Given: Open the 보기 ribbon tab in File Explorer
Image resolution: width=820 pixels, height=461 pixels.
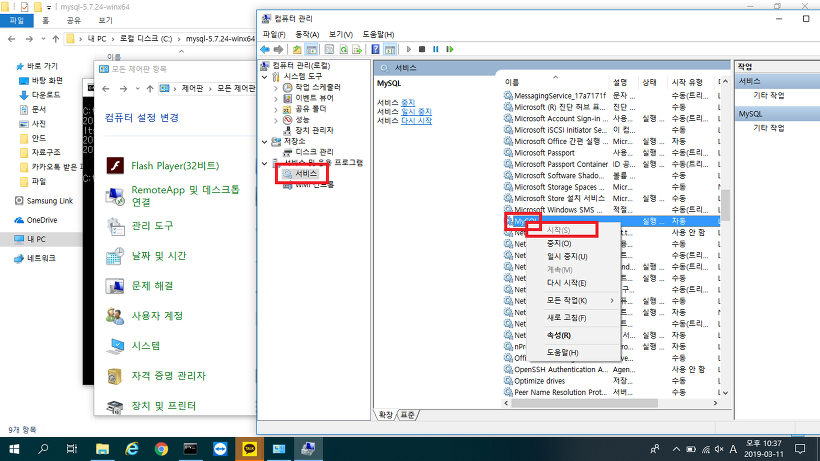Looking at the screenshot, I should pyautogui.click(x=105, y=20).
